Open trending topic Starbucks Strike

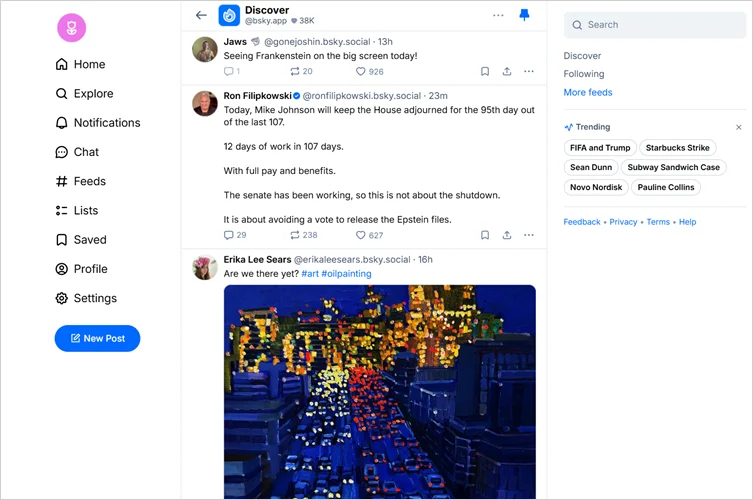point(678,148)
